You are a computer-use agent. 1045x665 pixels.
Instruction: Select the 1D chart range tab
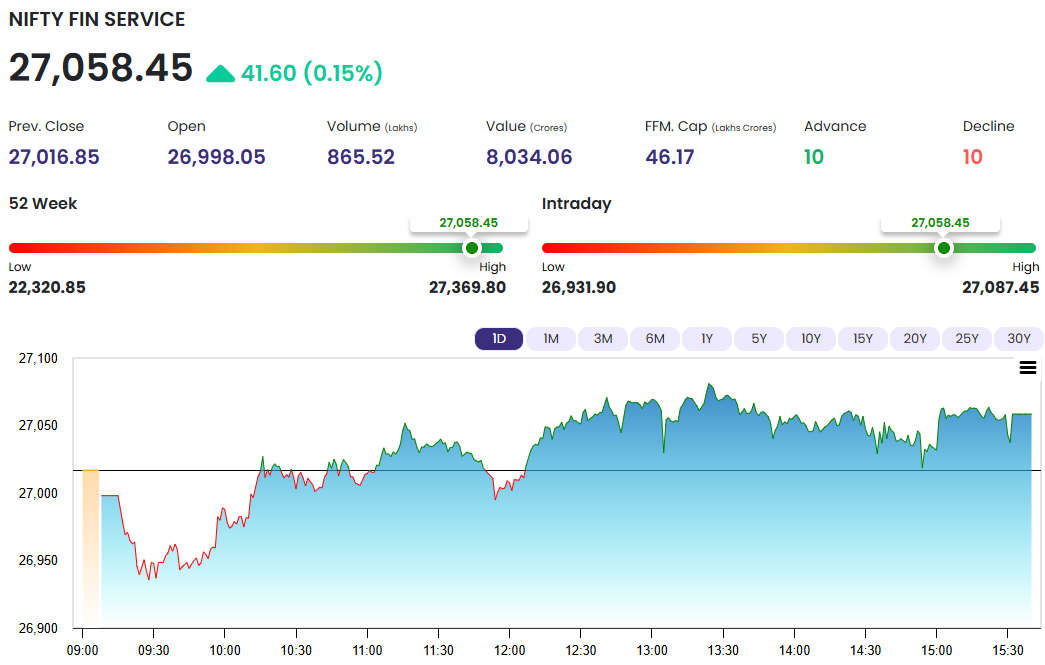click(499, 338)
